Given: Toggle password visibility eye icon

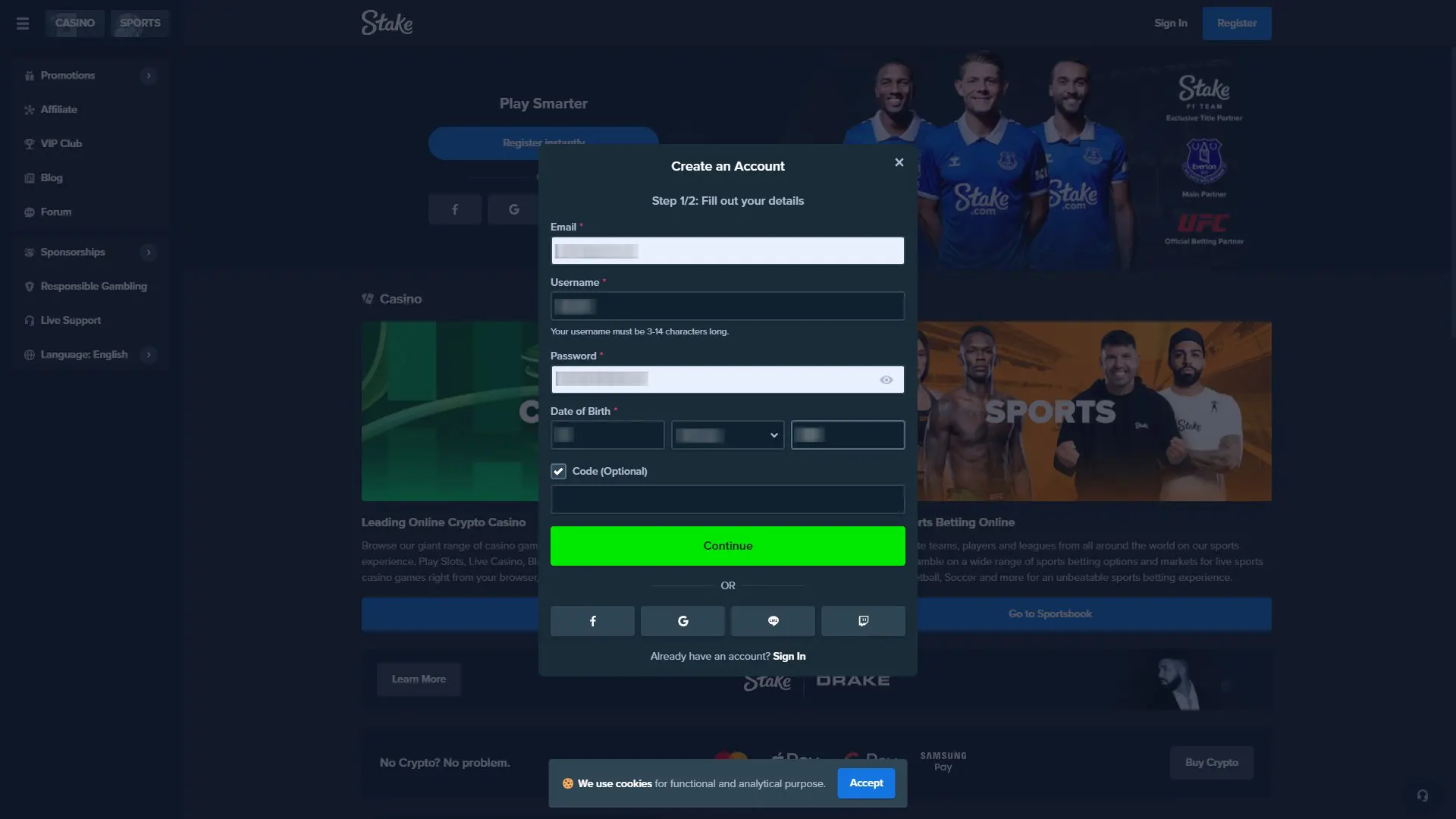Looking at the screenshot, I should (x=886, y=379).
